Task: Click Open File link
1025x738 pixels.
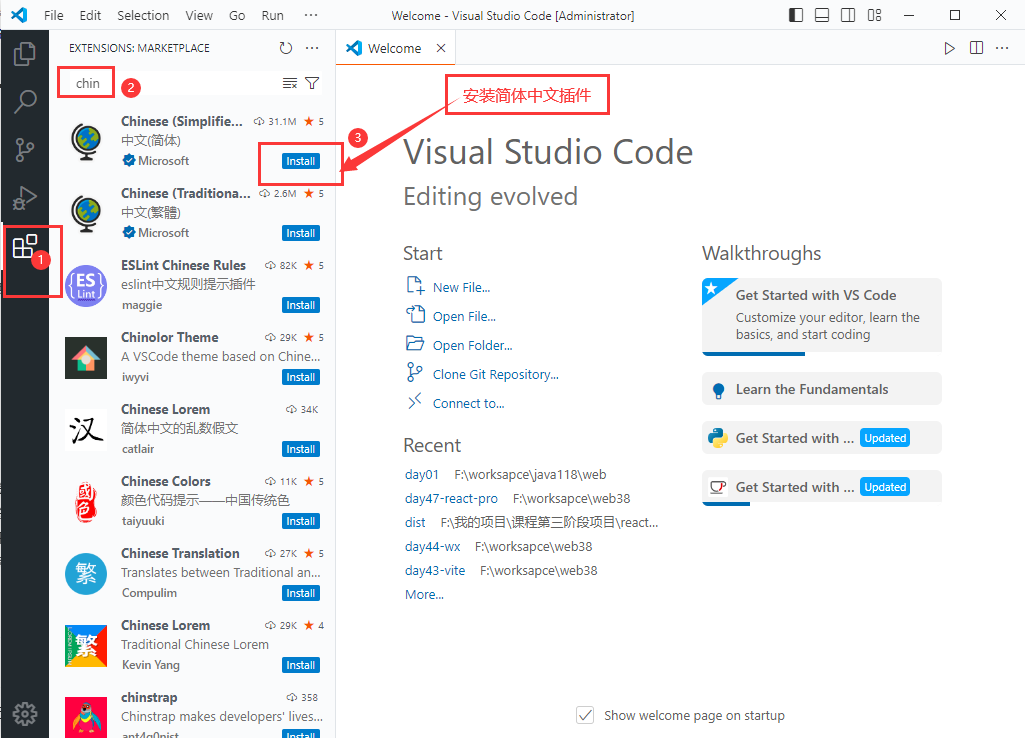Action: 464,316
